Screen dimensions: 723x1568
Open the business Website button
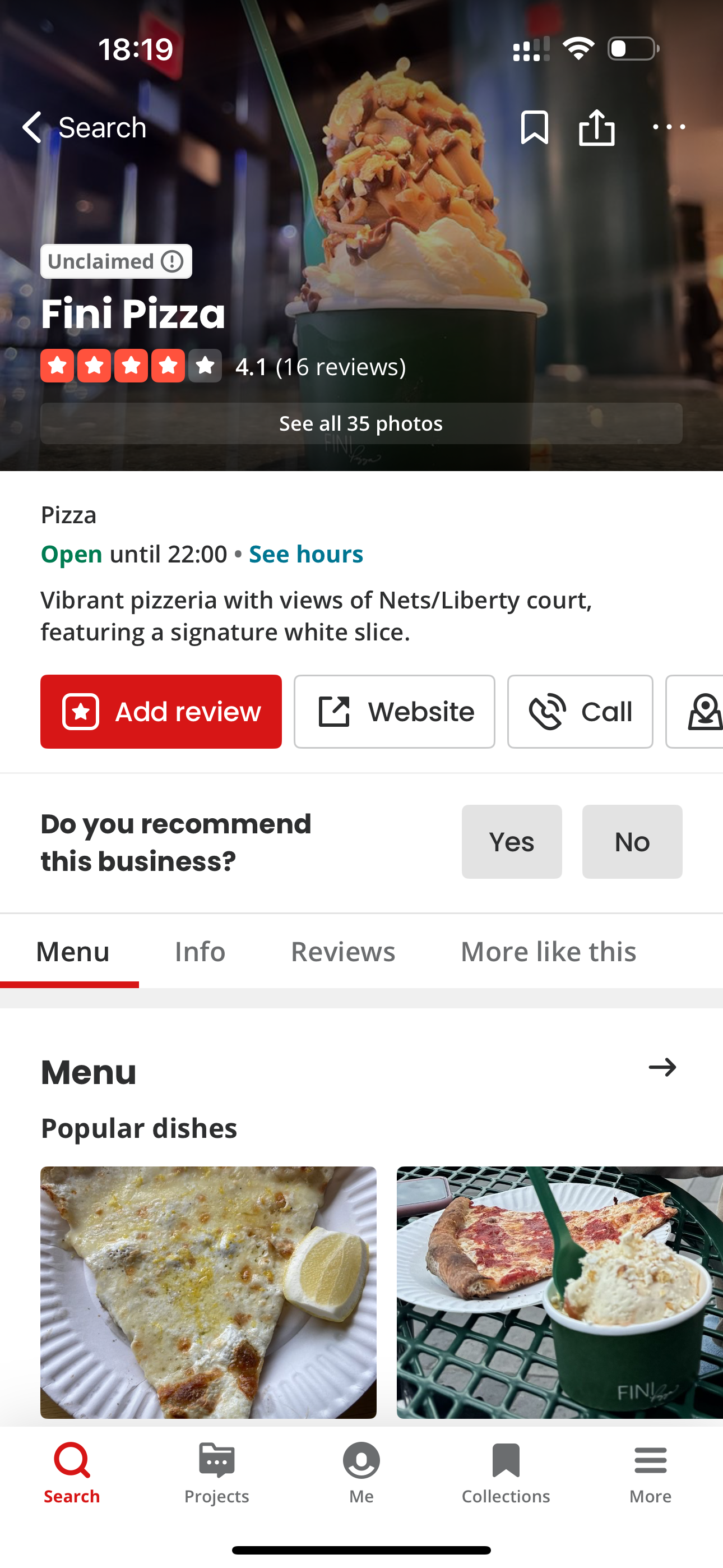pos(395,712)
